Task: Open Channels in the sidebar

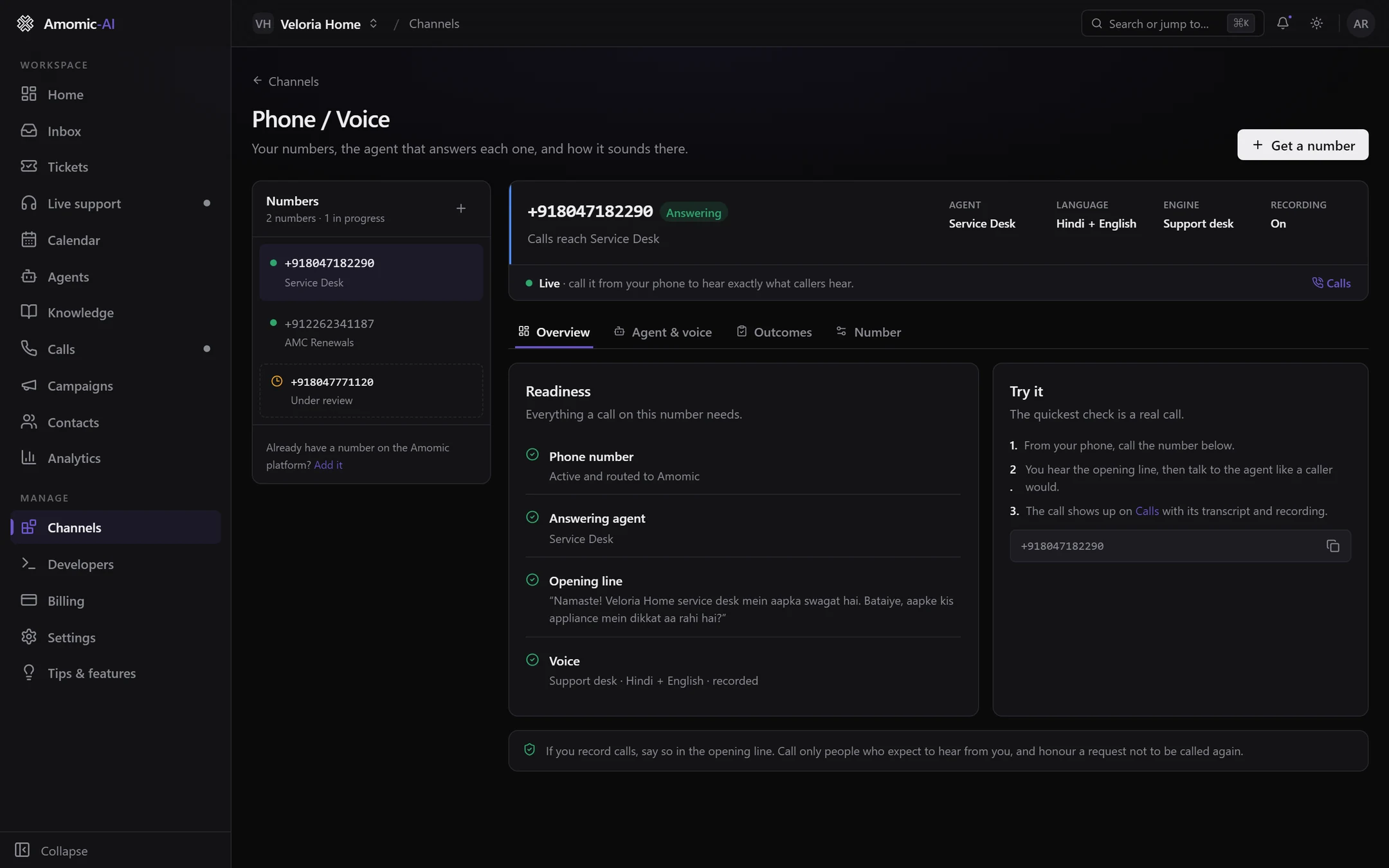Action: (x=116, y=527)
